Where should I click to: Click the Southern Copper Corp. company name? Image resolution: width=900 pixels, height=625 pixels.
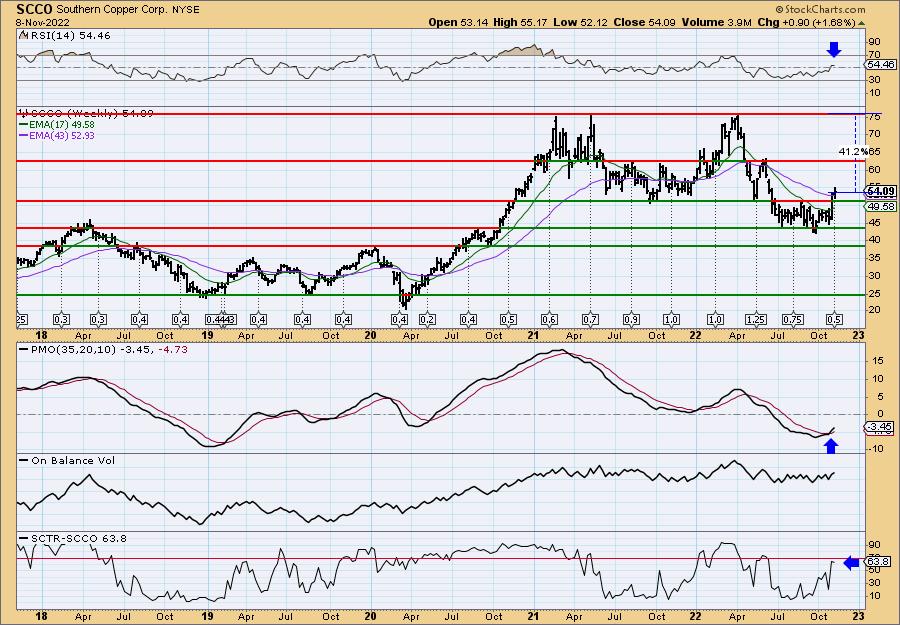click(x=112, y=10)
